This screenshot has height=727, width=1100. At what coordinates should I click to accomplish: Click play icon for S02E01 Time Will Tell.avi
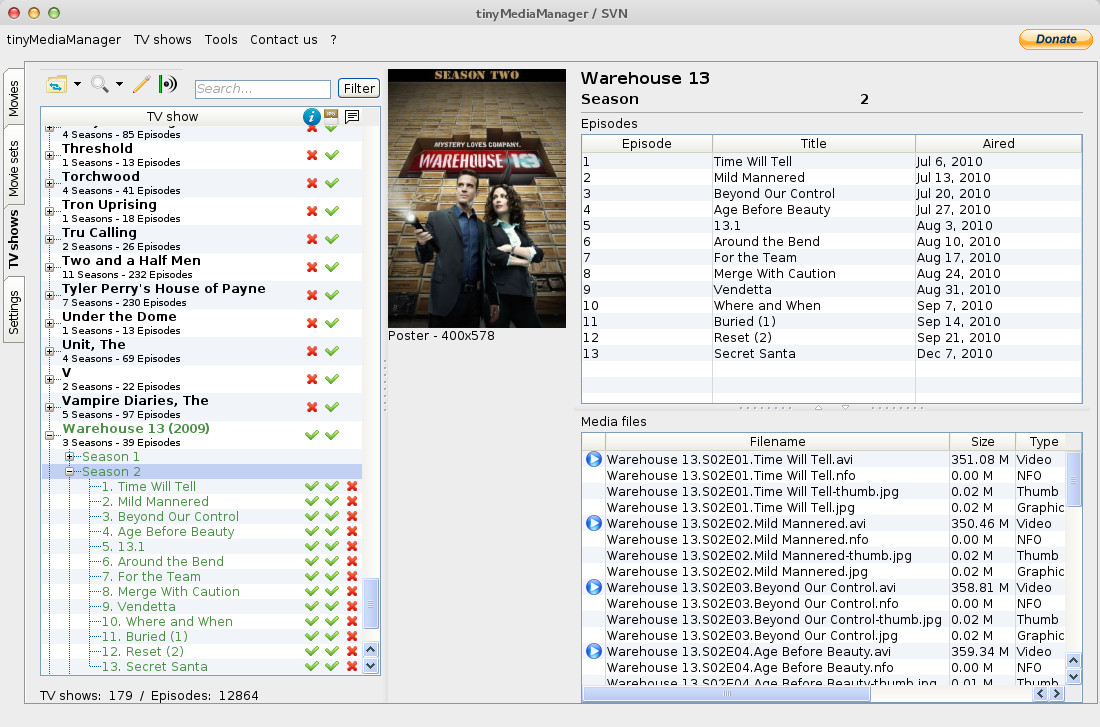pyautogui.click(x=593, y=460)
